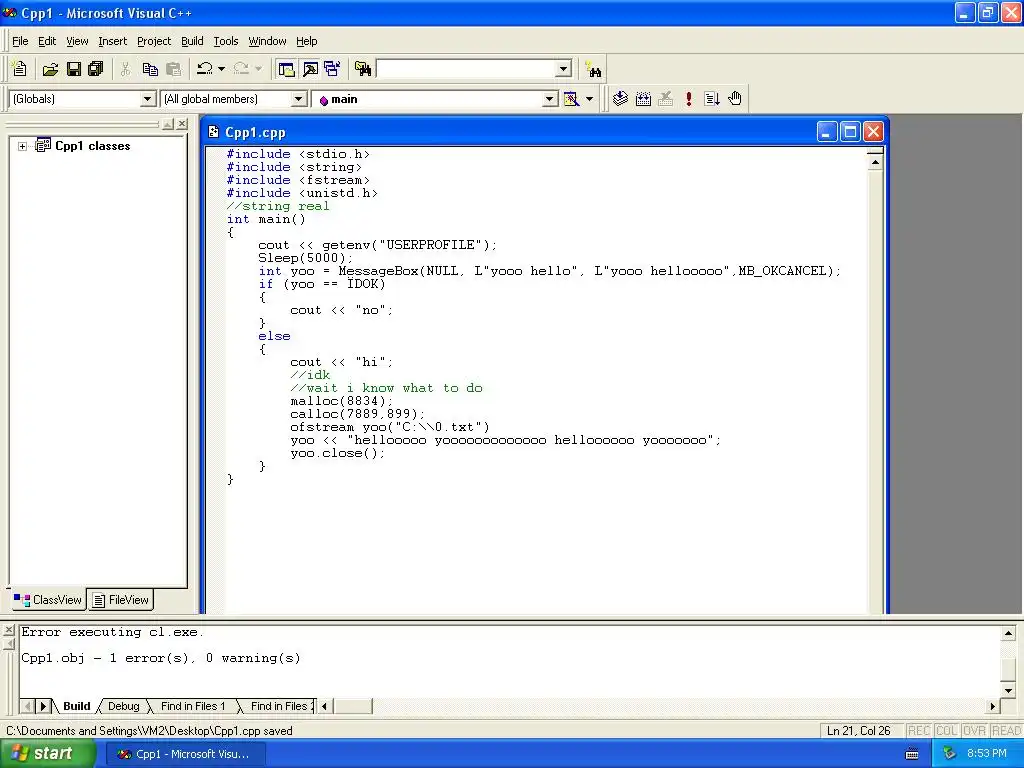Open the Window menu

pos(267,41)
